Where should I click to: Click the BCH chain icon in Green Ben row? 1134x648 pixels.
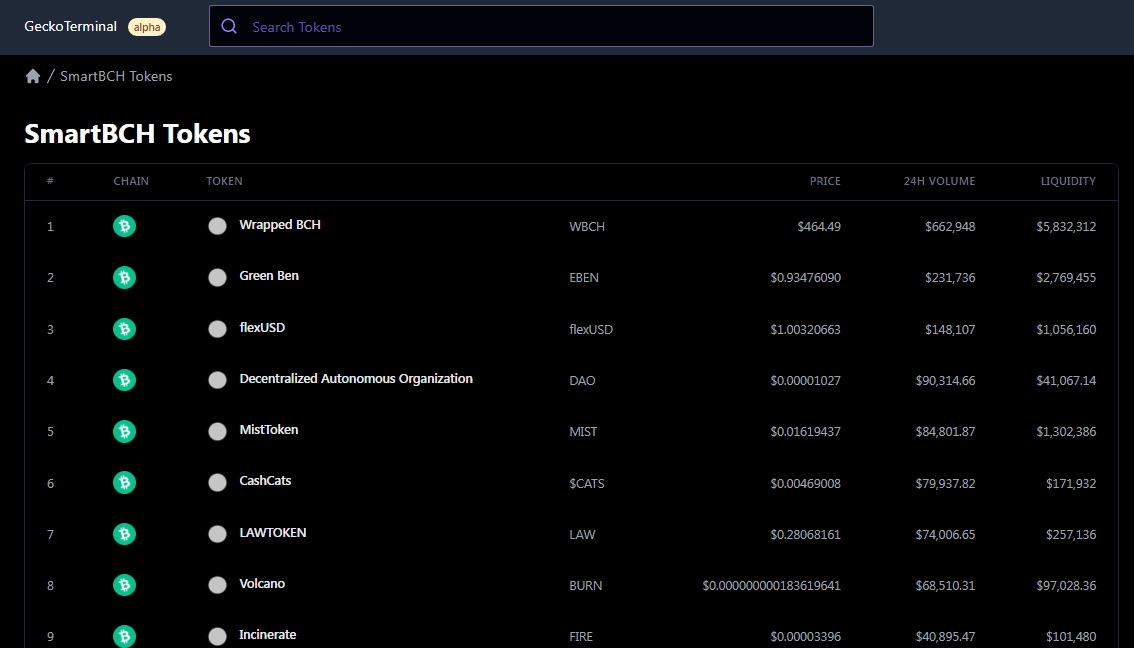click(x=124, y=278)
